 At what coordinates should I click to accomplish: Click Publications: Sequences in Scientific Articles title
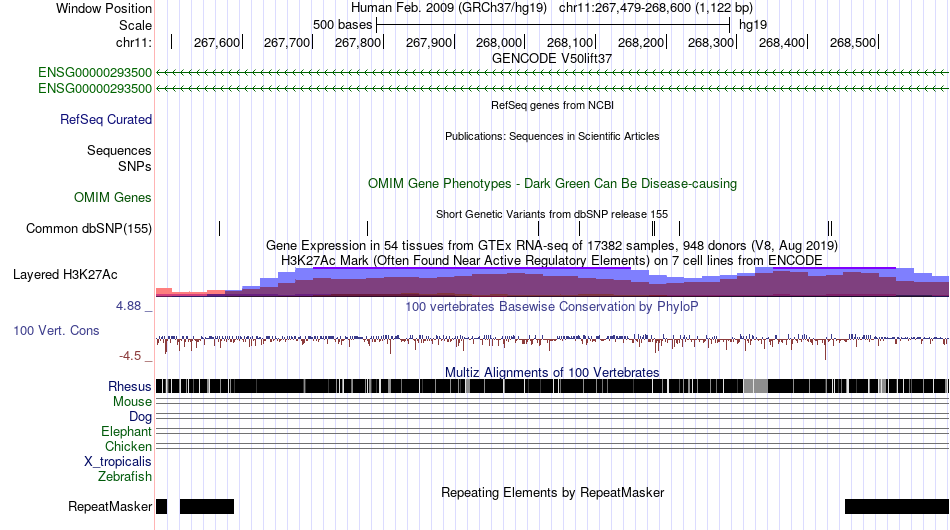coord(552,136)
